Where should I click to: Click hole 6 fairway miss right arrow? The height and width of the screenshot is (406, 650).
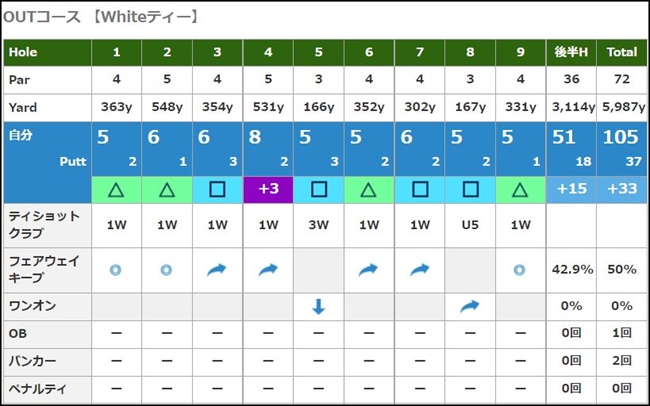click(x=369, y=270)
